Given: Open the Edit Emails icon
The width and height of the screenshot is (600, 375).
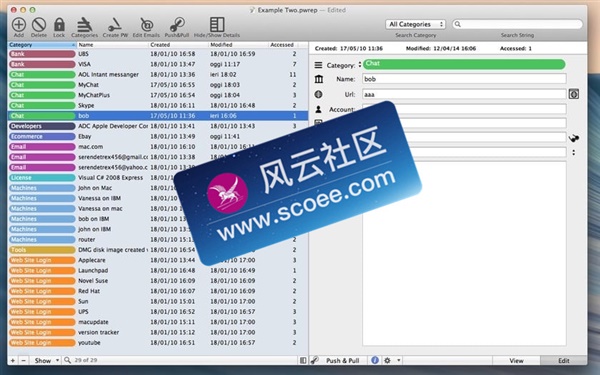Looking at the screenshot, I should tap(147, 24).
